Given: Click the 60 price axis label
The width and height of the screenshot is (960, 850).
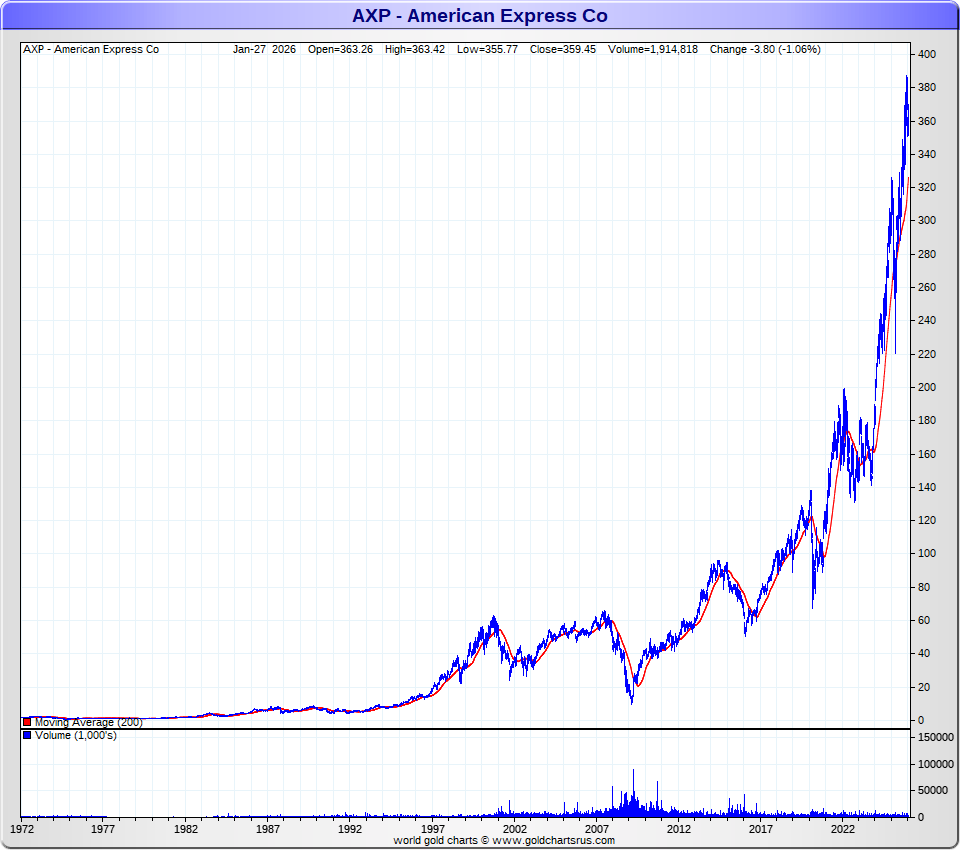Looking at the screenshot, I should click(924, 620).
